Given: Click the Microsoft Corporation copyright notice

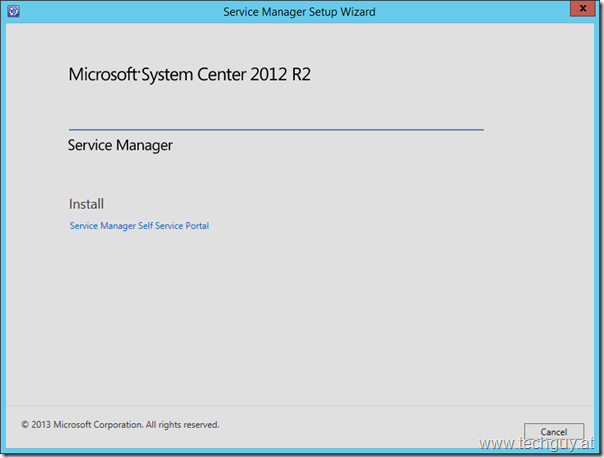Looking at the screenshot, I should 120,424.
